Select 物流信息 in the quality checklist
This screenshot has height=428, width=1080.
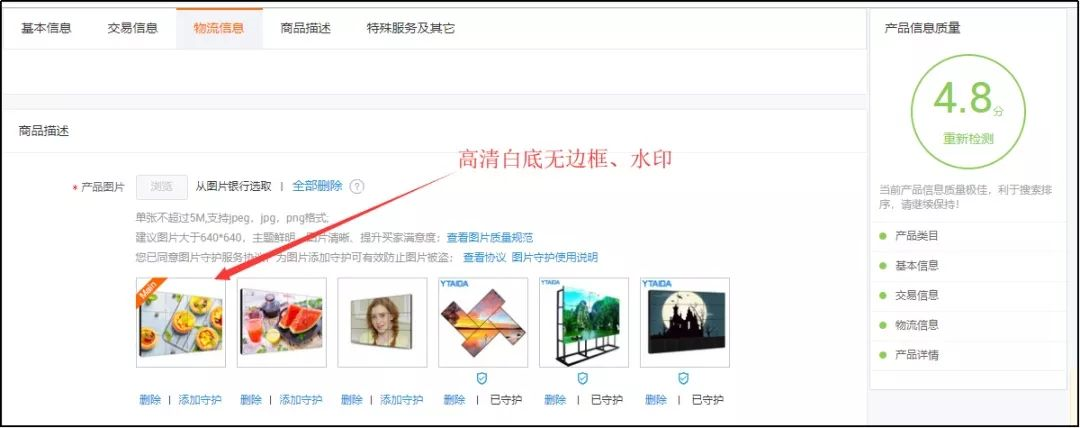[917, 325]
